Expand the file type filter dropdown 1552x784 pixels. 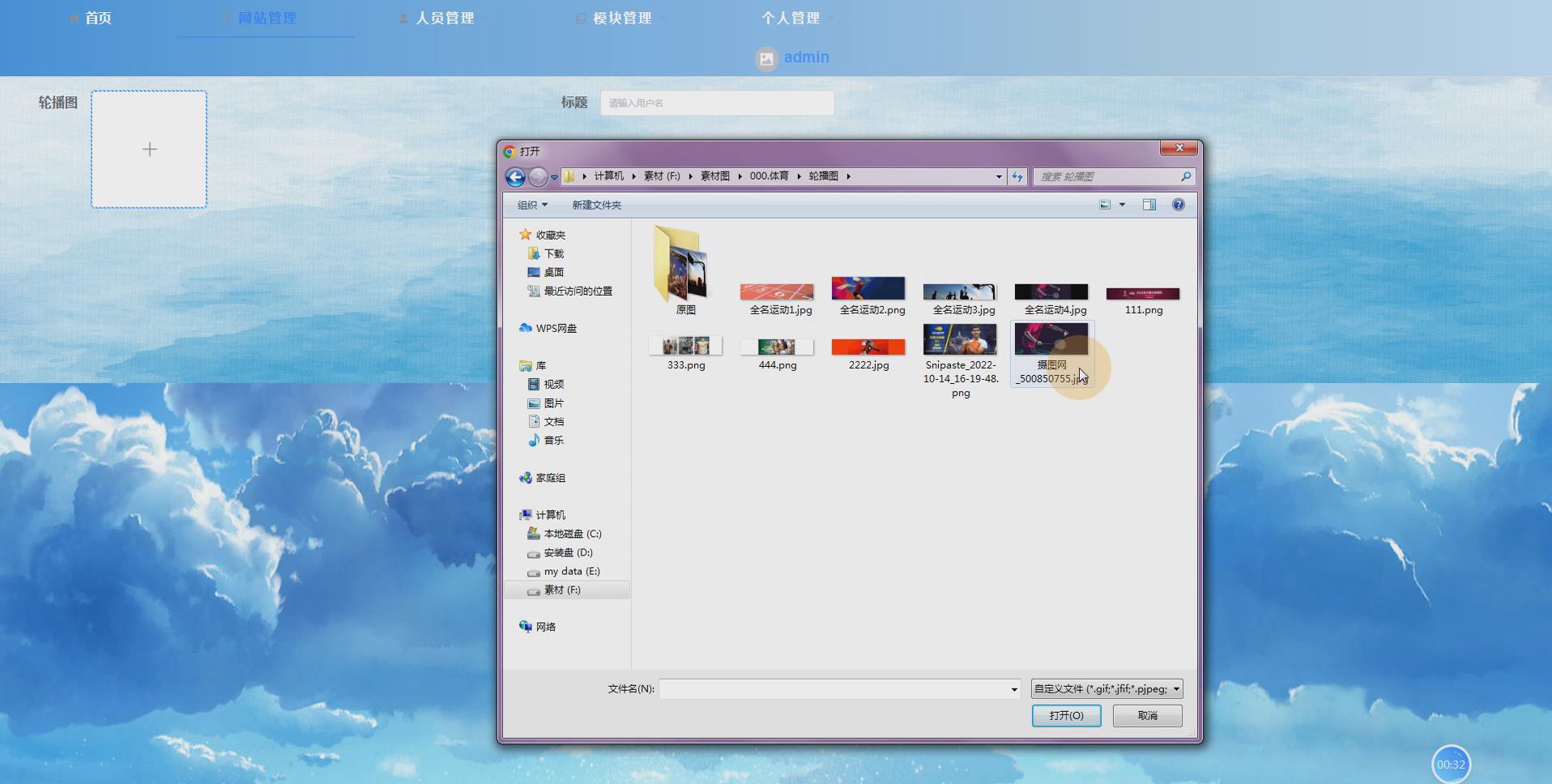(1177, 688)
